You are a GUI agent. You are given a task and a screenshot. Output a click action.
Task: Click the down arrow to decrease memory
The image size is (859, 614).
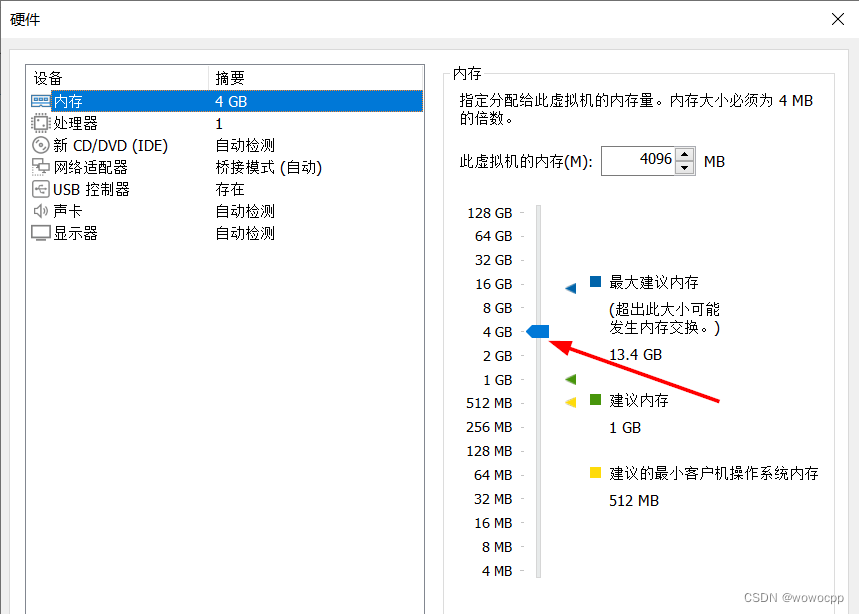(683, 167)
